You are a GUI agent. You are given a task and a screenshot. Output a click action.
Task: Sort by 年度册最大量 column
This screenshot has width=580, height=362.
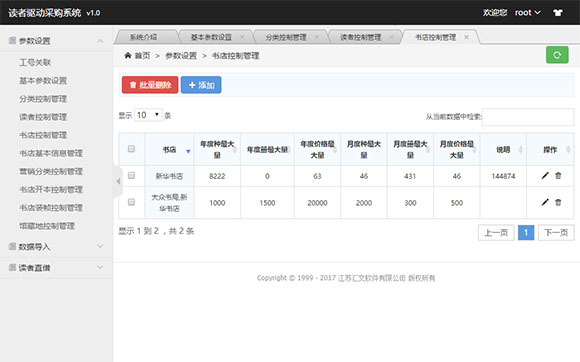pos(267,149)
